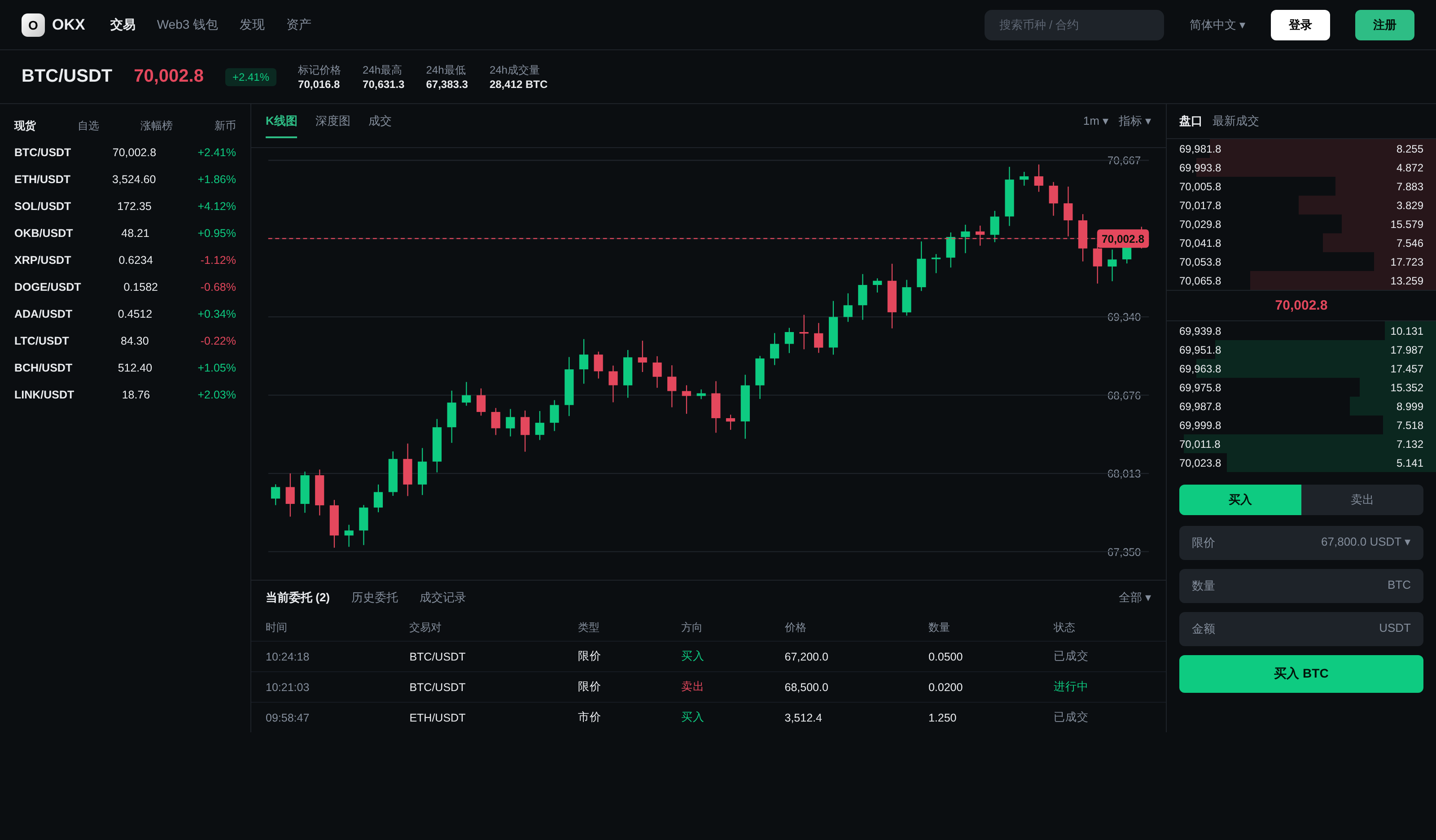Expand the 限价 order type dropdown

click(x=1301, y=542)
